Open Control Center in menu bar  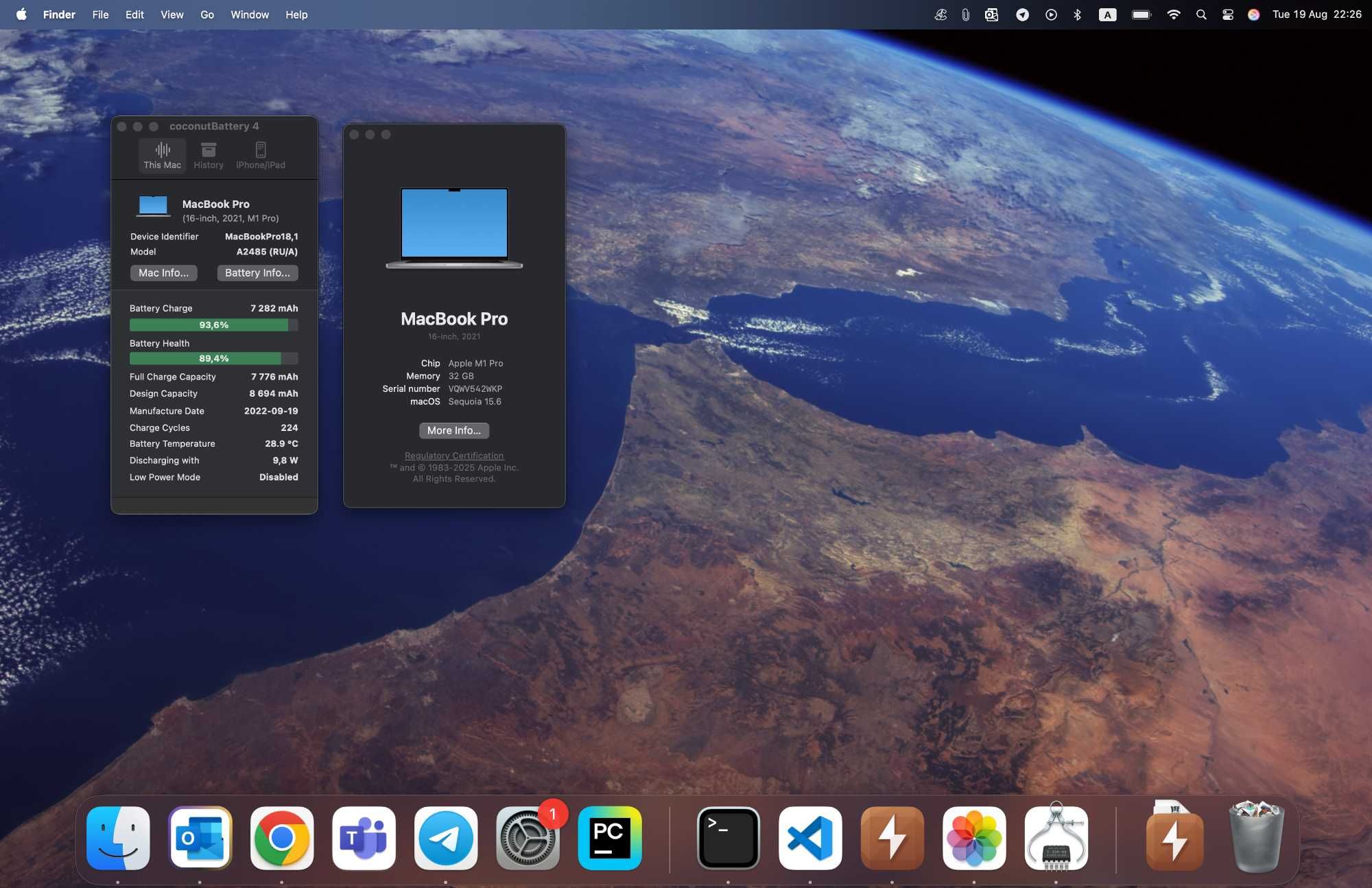click(x=1228, y=14)
